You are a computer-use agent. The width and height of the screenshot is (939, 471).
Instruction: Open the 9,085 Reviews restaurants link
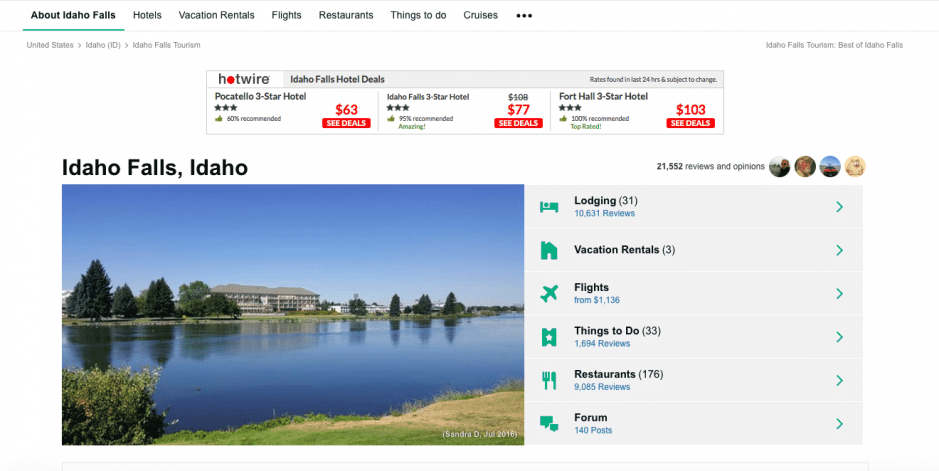602,387
